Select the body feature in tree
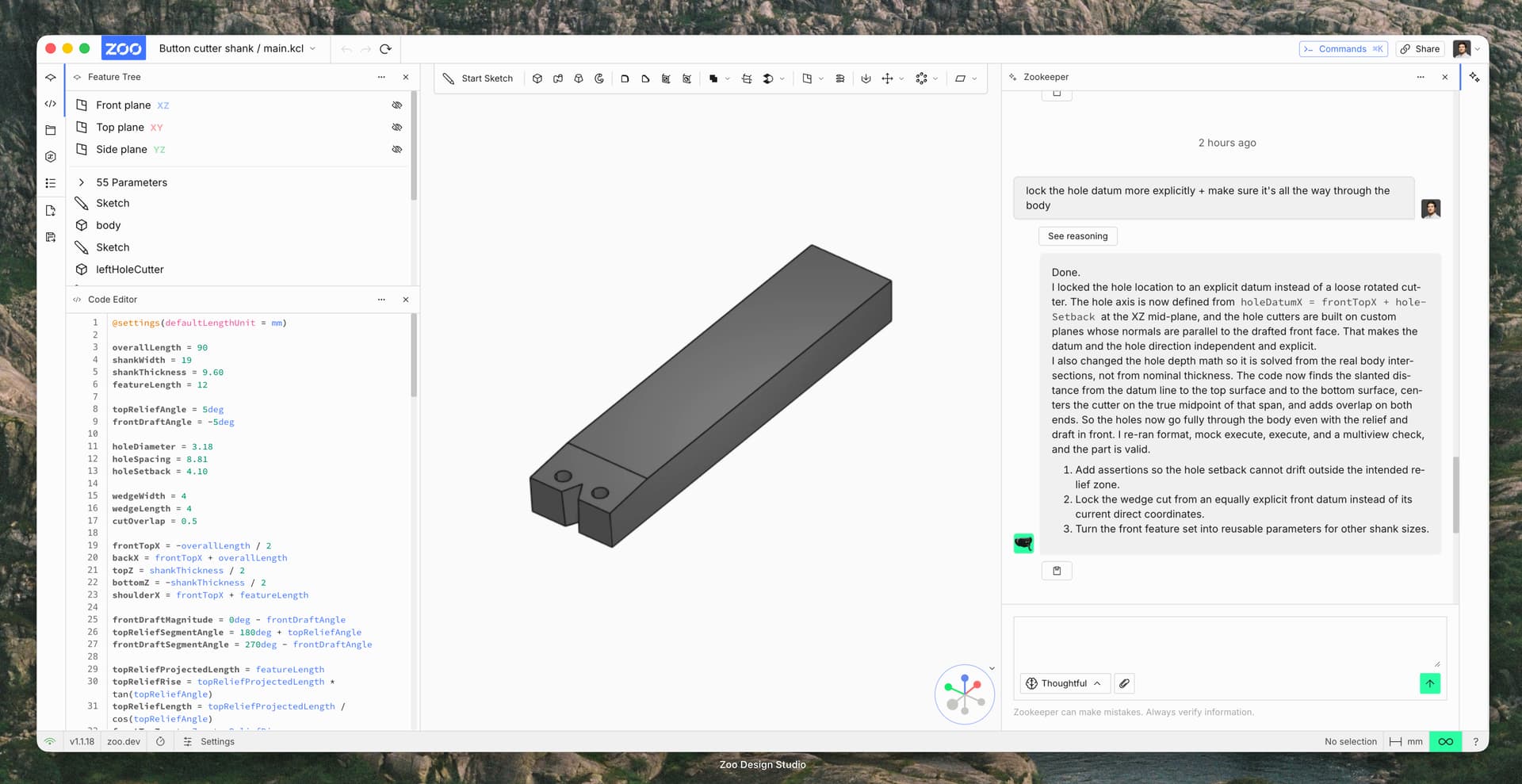The width and height of the screenshot is (1522, 784). [109, 225]
